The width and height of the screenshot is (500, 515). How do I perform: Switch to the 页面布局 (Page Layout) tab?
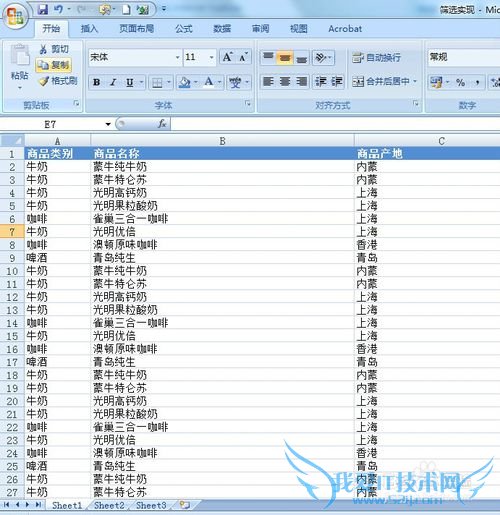pyautogui.click(x=137, y=29)
